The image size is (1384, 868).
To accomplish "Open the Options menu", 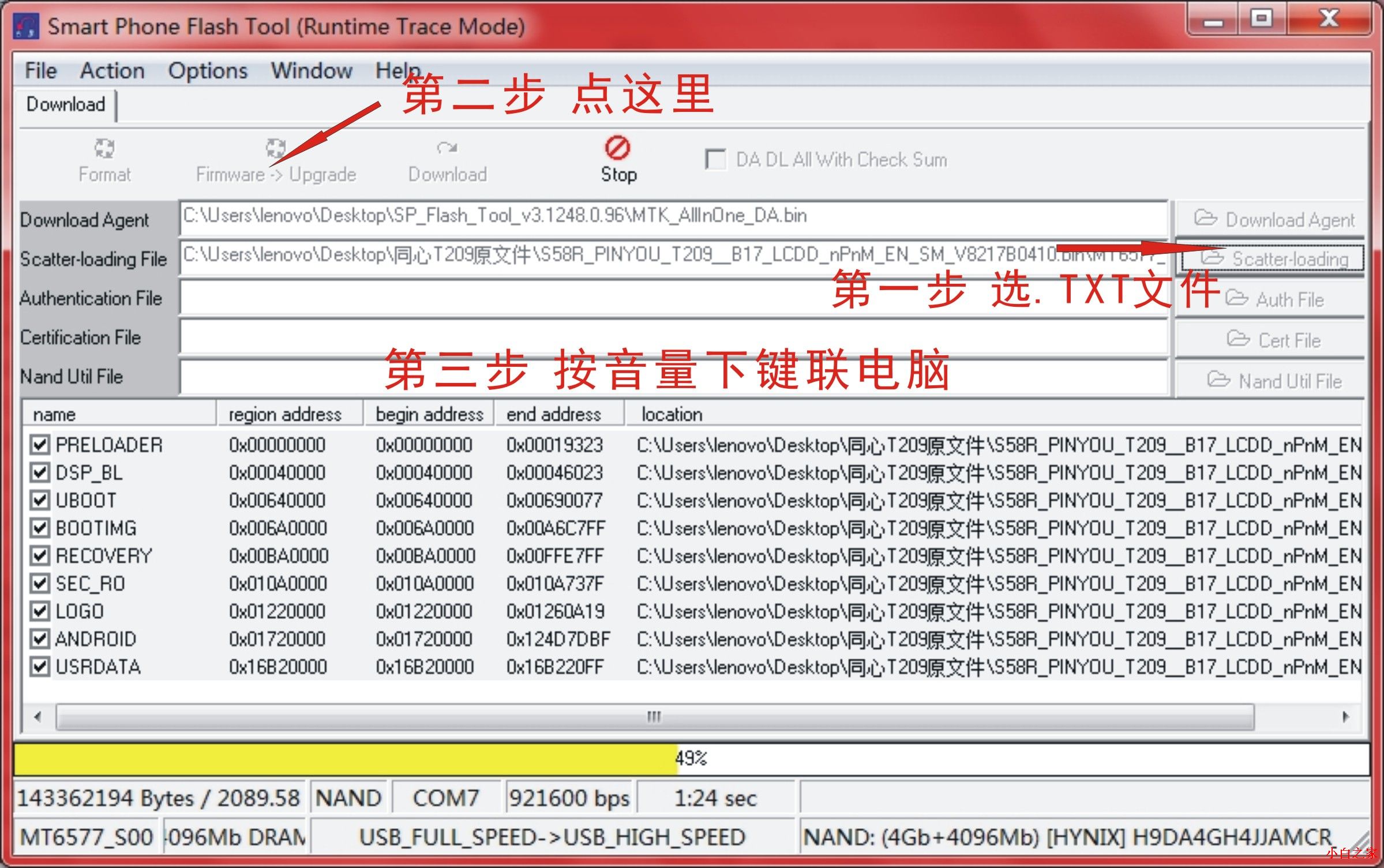I will point(208,70).
